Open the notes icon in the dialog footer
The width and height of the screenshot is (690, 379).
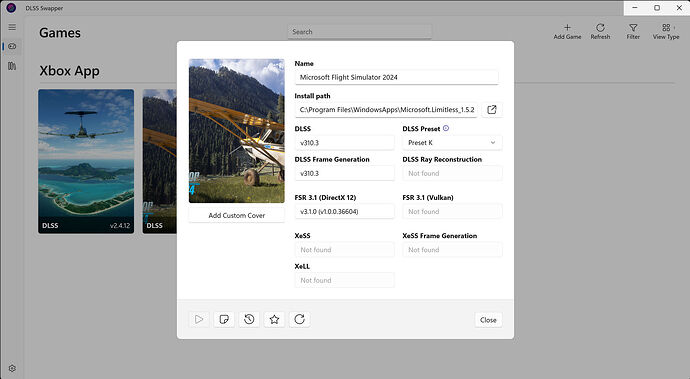pos(224,319)
